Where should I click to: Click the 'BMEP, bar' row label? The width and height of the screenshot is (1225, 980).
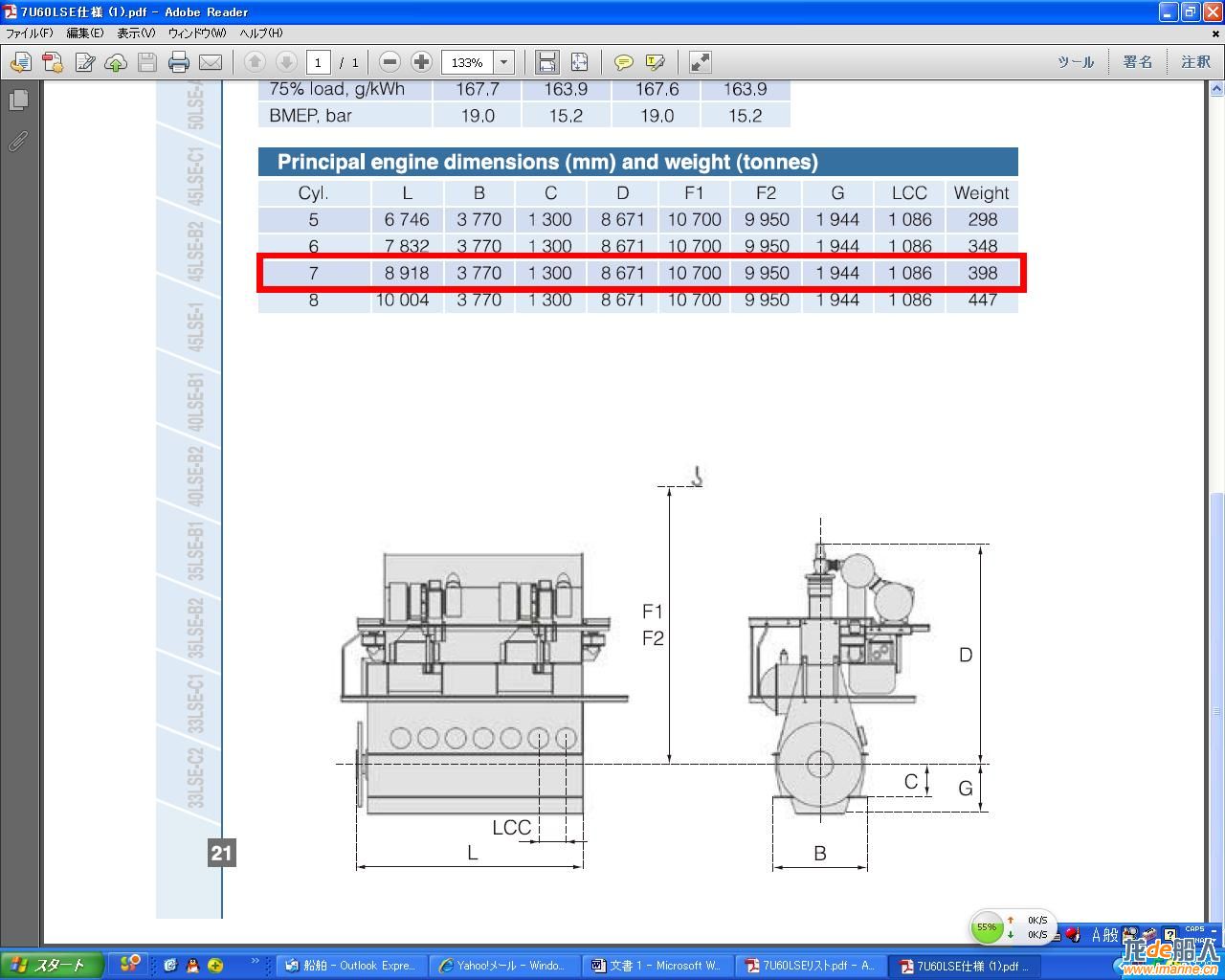click(310, 116)
